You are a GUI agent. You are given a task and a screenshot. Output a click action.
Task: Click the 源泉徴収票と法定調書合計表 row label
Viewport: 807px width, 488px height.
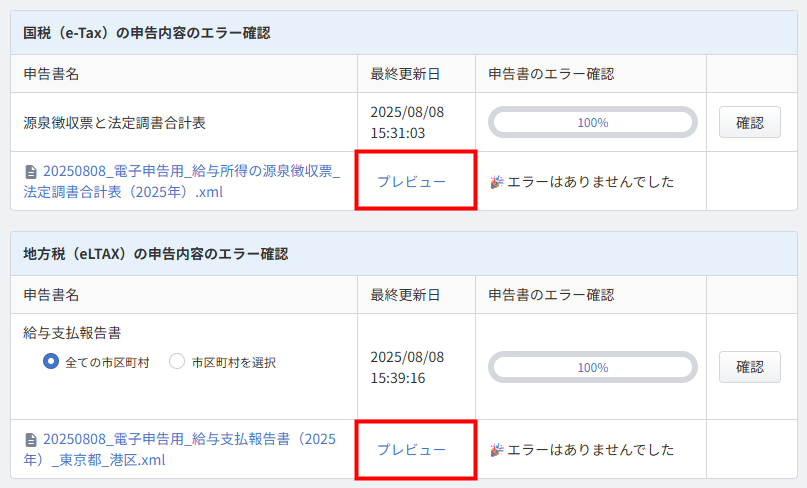[114, 123]
